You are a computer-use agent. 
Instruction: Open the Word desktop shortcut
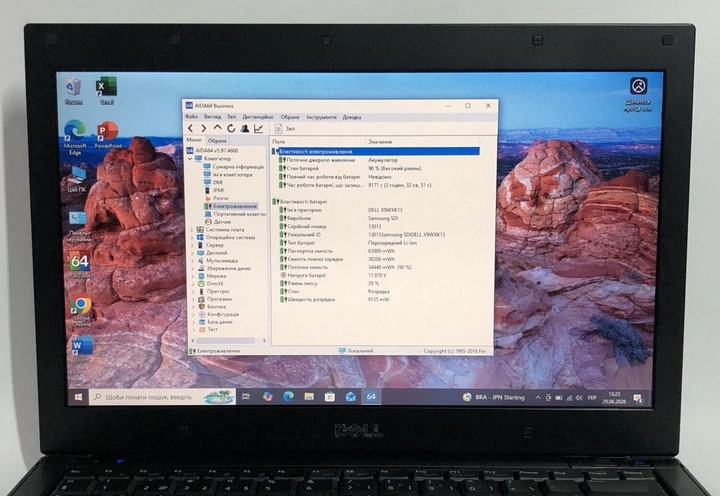[x=82, y=349]
